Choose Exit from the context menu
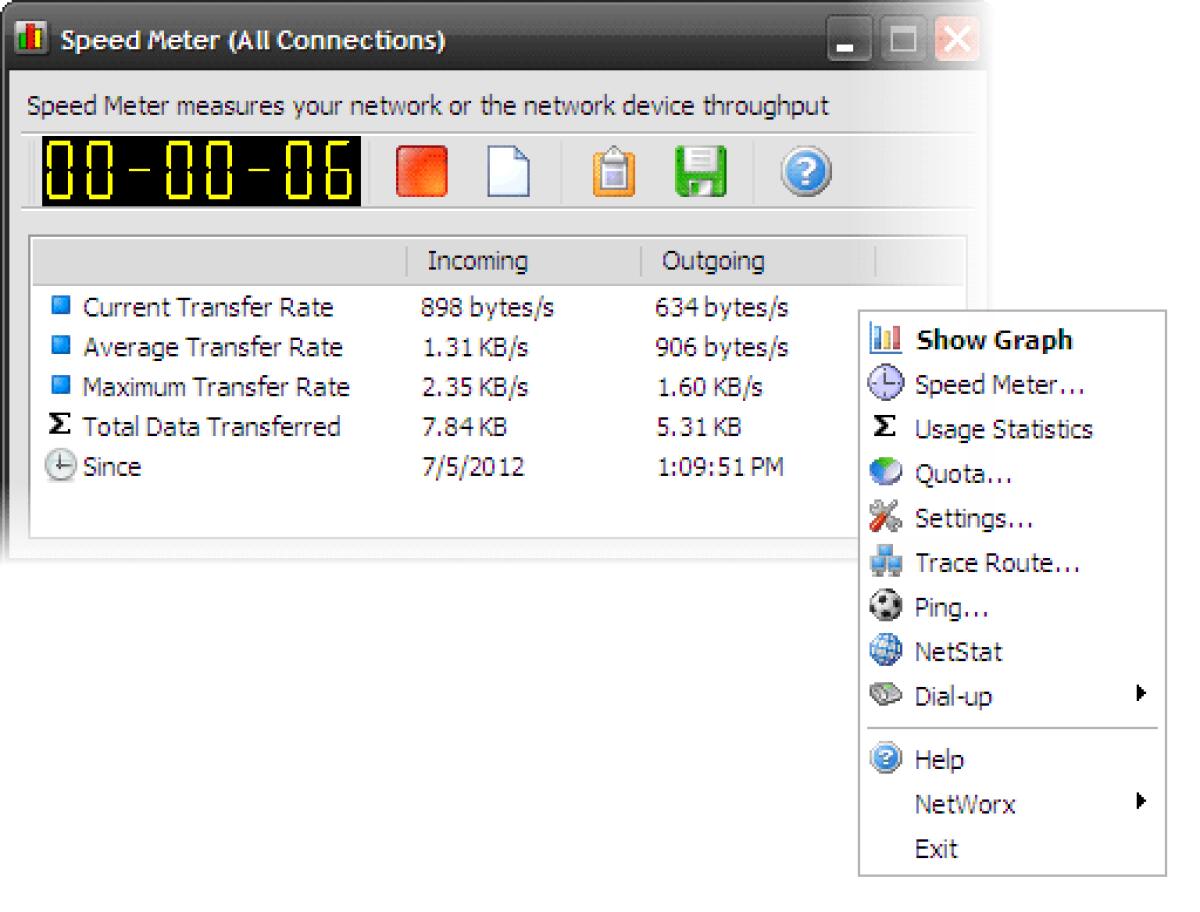Screen dimensions: 1200x912 [936, 848]
